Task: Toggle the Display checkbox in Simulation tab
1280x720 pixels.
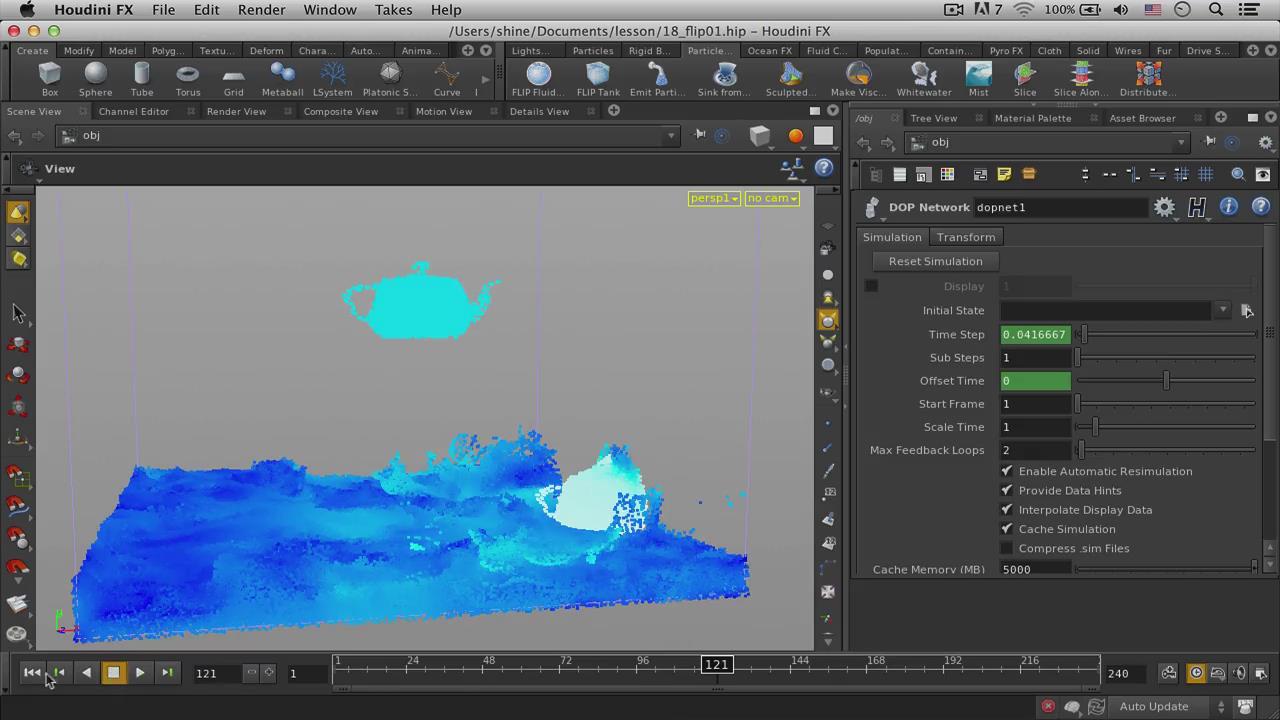Action: pos(871,286)
